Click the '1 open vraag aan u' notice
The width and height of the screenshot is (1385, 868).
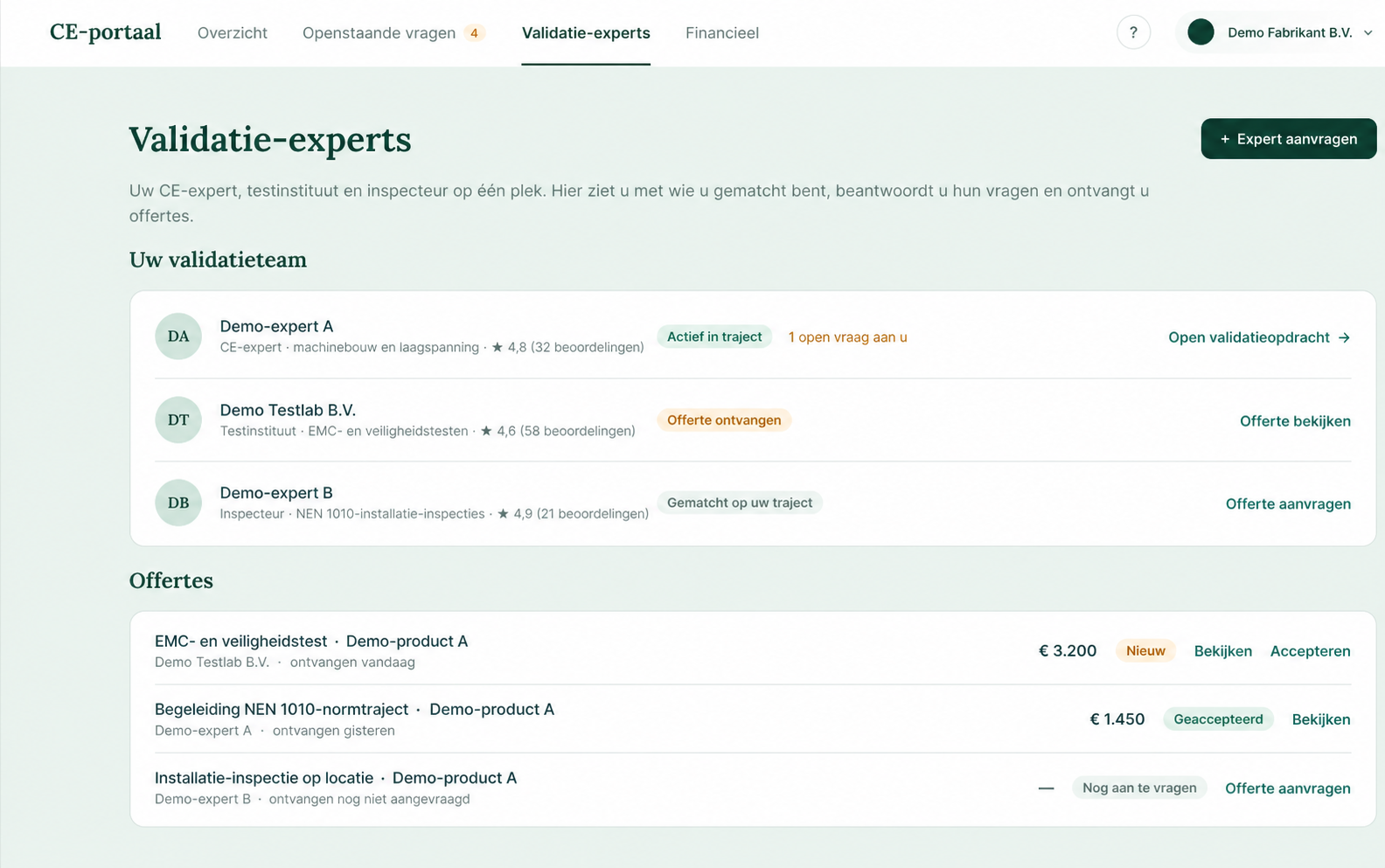coord(847,337)
